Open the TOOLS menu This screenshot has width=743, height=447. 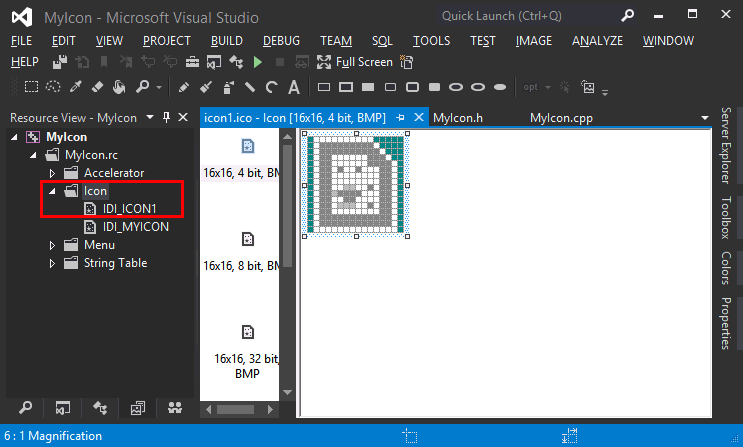coord(431,41)
